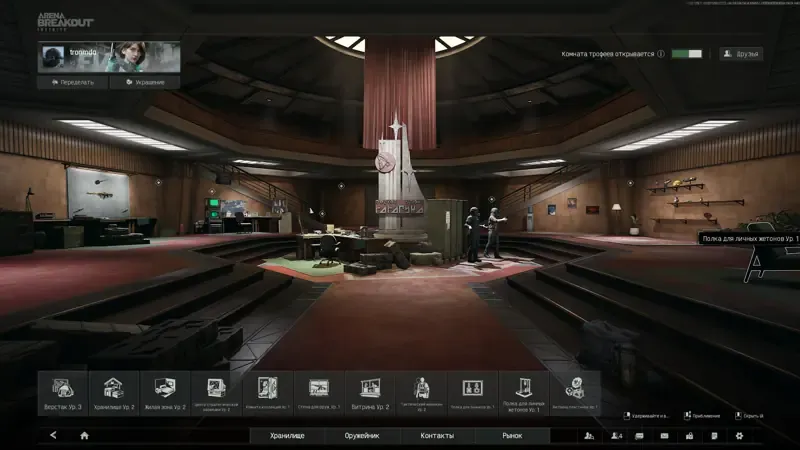
Task: Select the diamond marker by the right shelves
Action: (x=631, y=183)
